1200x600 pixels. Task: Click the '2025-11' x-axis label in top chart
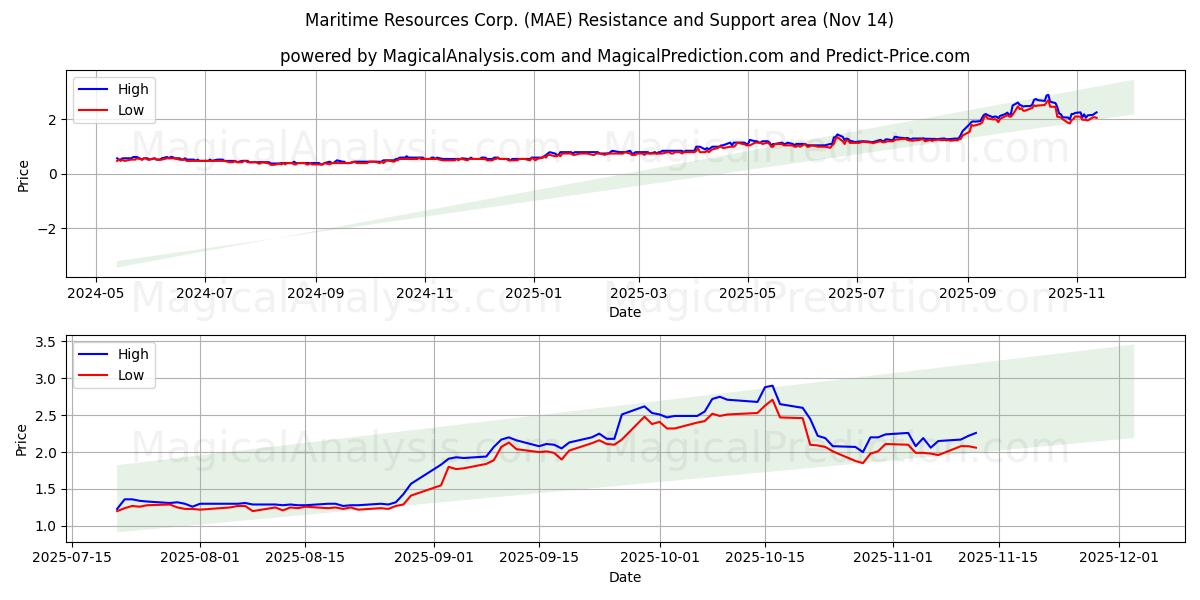(1077, 295)
